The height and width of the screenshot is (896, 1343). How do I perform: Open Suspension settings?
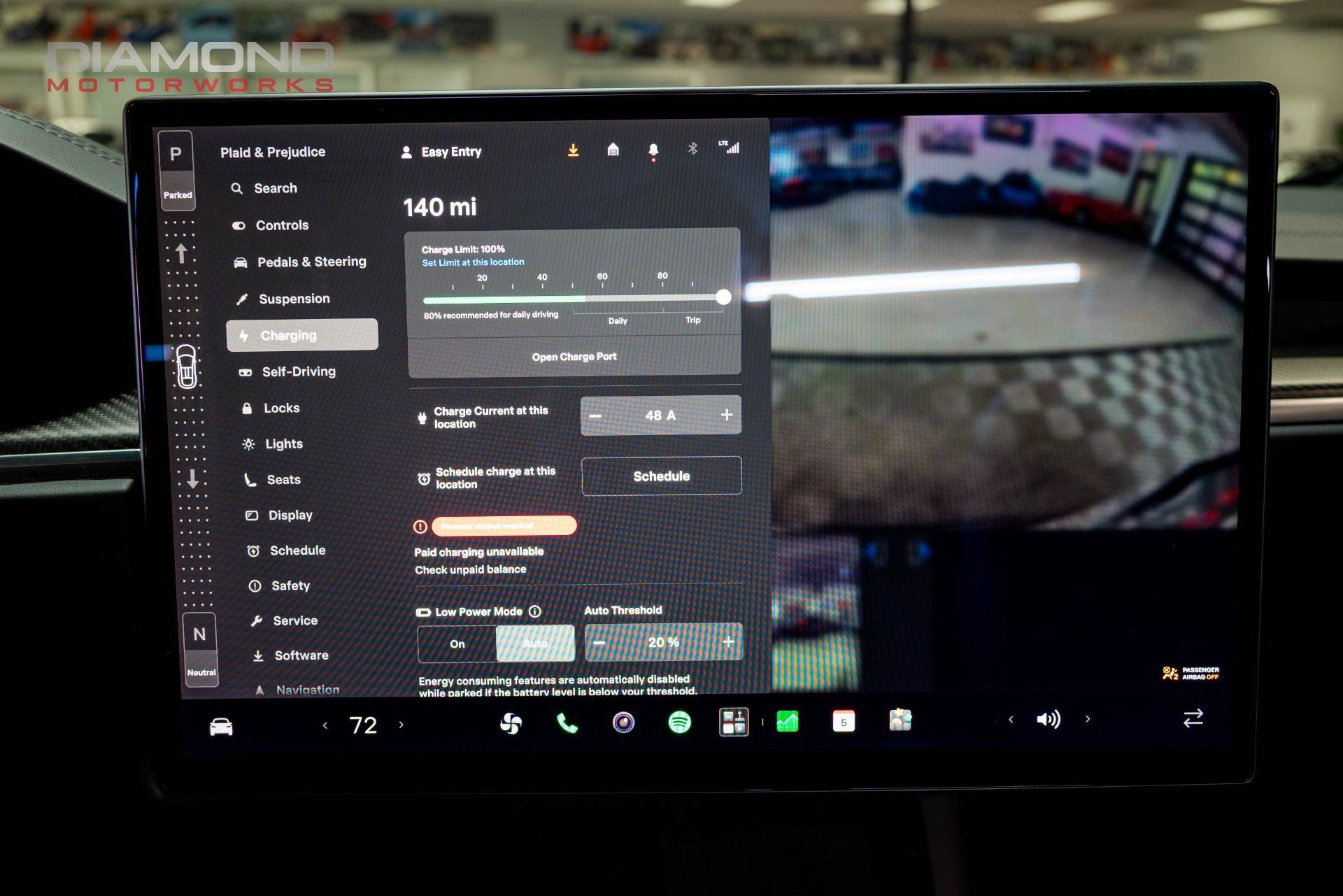pyautogui.click(x=283, y=299)
